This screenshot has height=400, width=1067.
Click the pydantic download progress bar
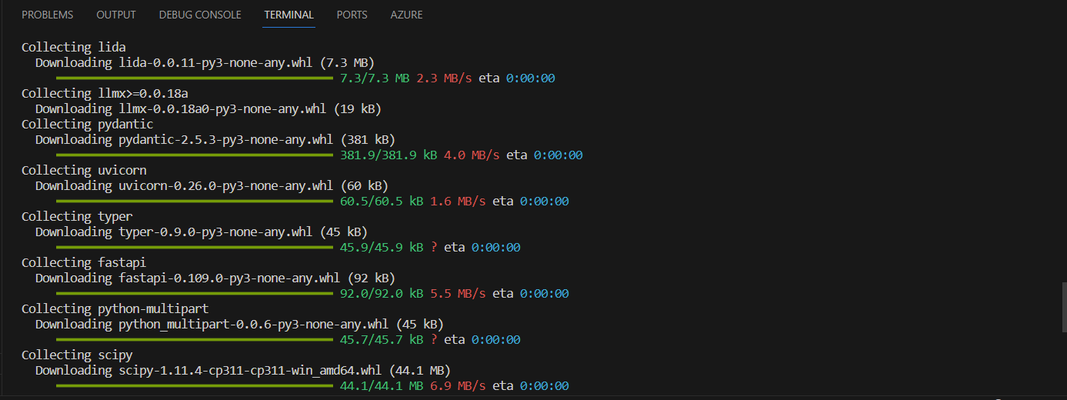(x=195, y=155)
